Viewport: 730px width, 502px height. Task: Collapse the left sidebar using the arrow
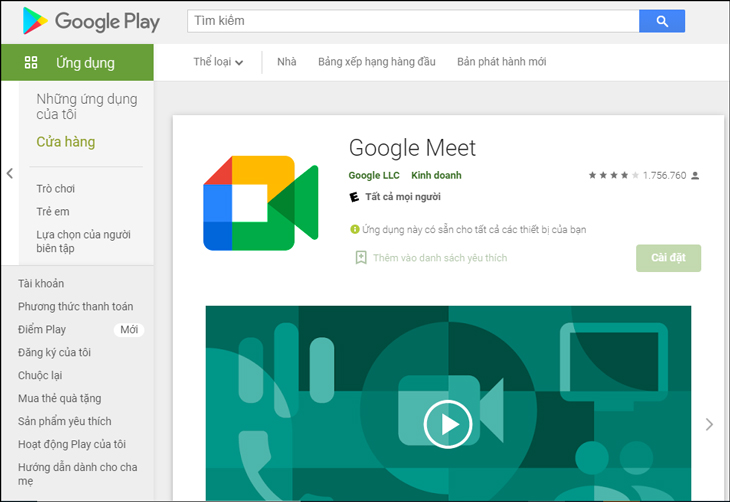coord(10,173)
